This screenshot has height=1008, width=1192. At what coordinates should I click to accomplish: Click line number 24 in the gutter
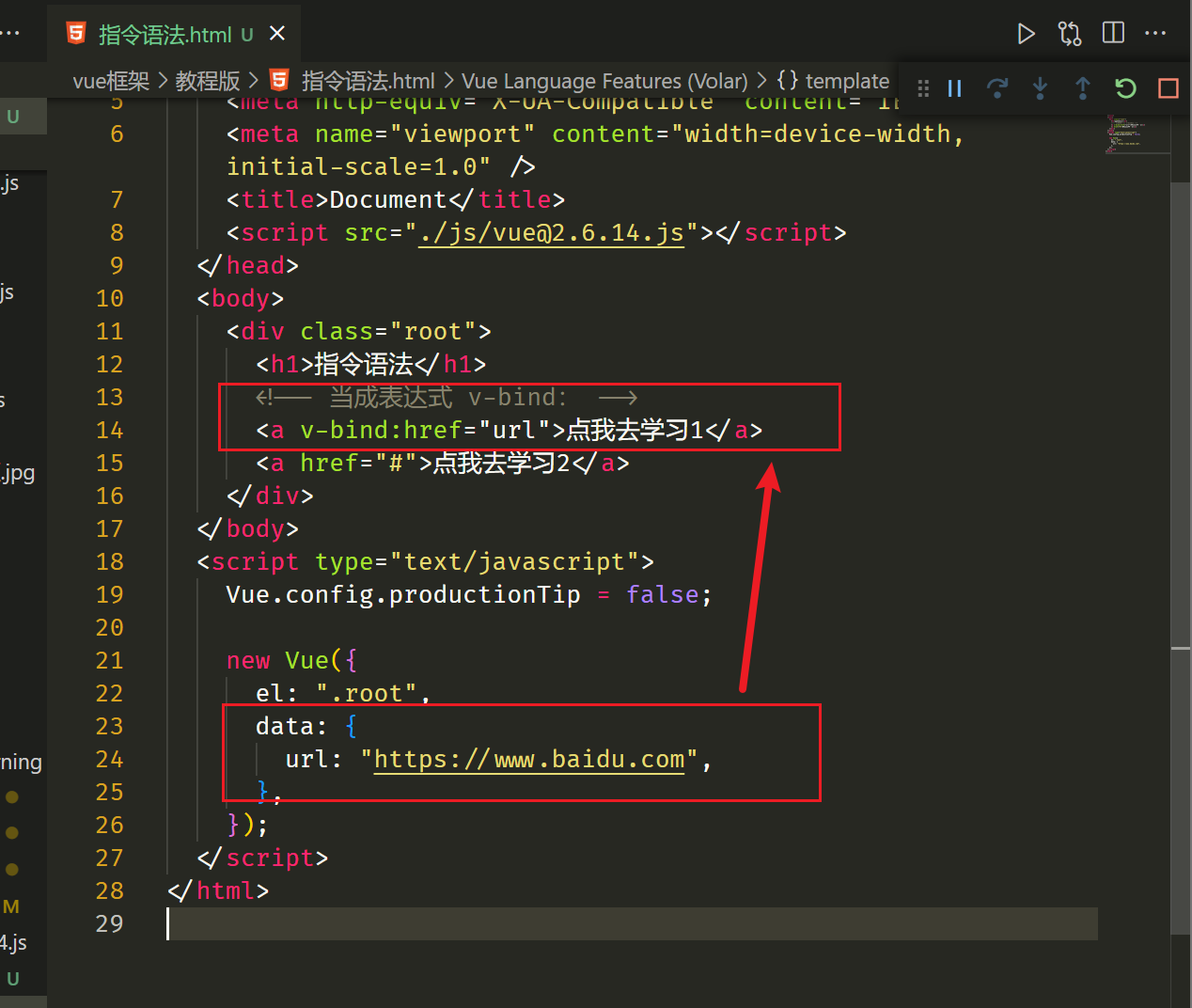[109, 759]
